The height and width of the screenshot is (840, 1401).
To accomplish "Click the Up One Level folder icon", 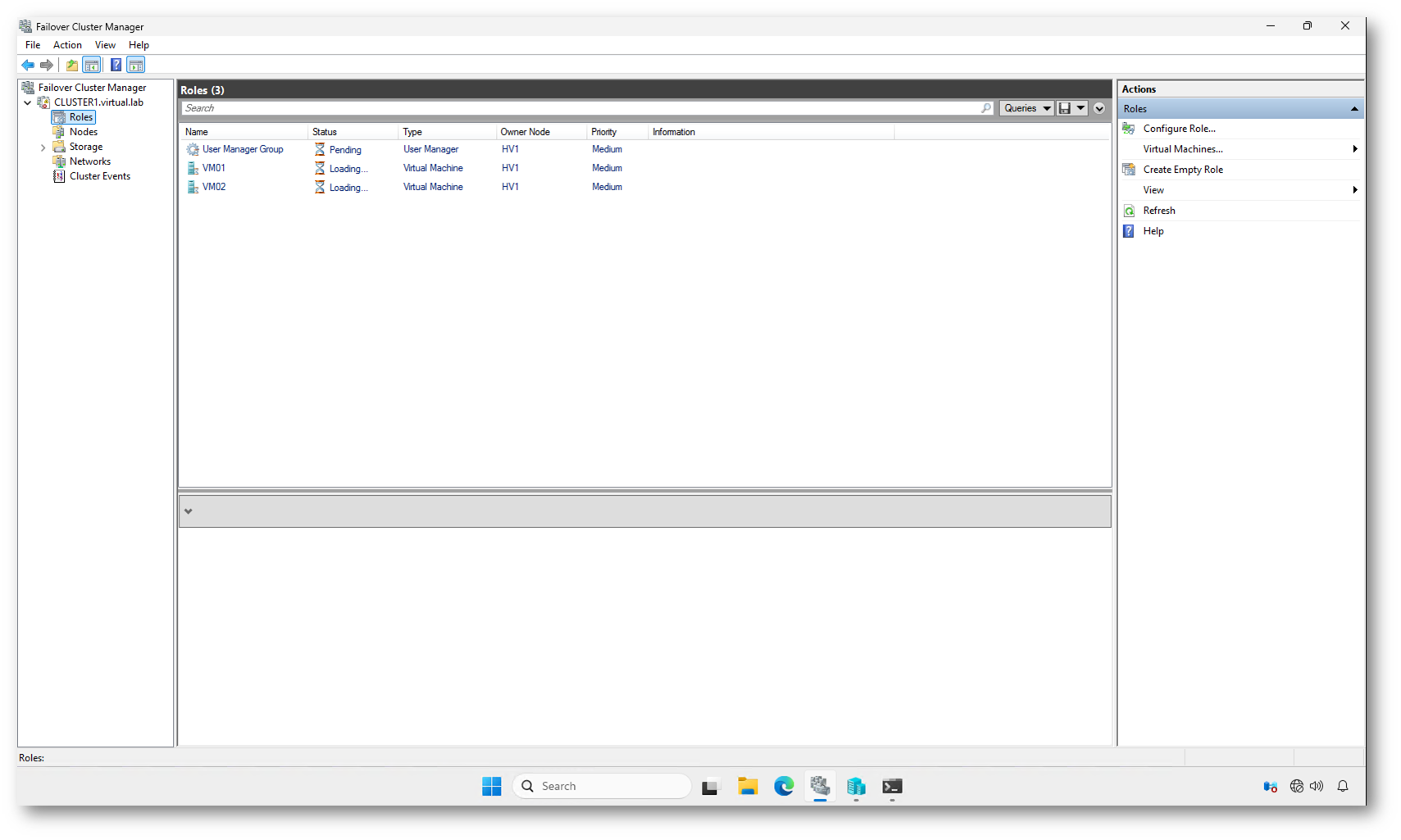I will tap(72, 65).
